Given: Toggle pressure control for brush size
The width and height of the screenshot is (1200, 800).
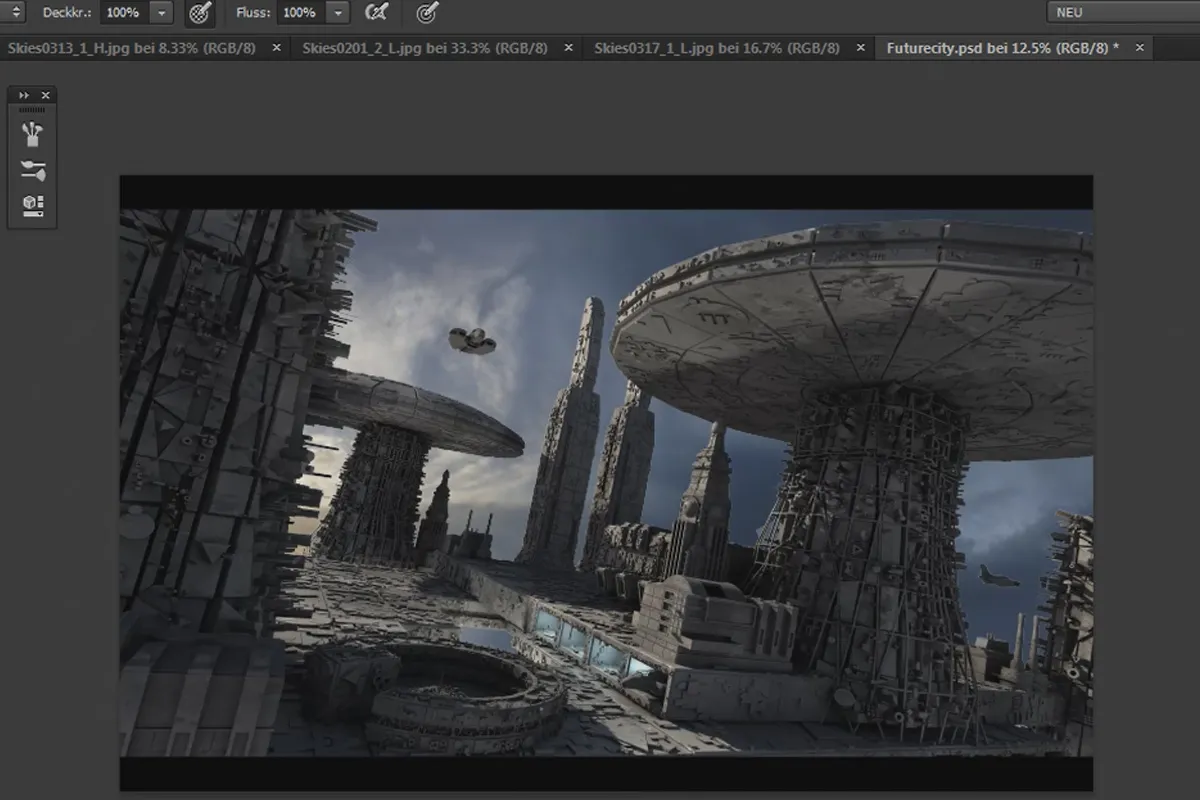Looking at the screenshot, I should (427, 13).
